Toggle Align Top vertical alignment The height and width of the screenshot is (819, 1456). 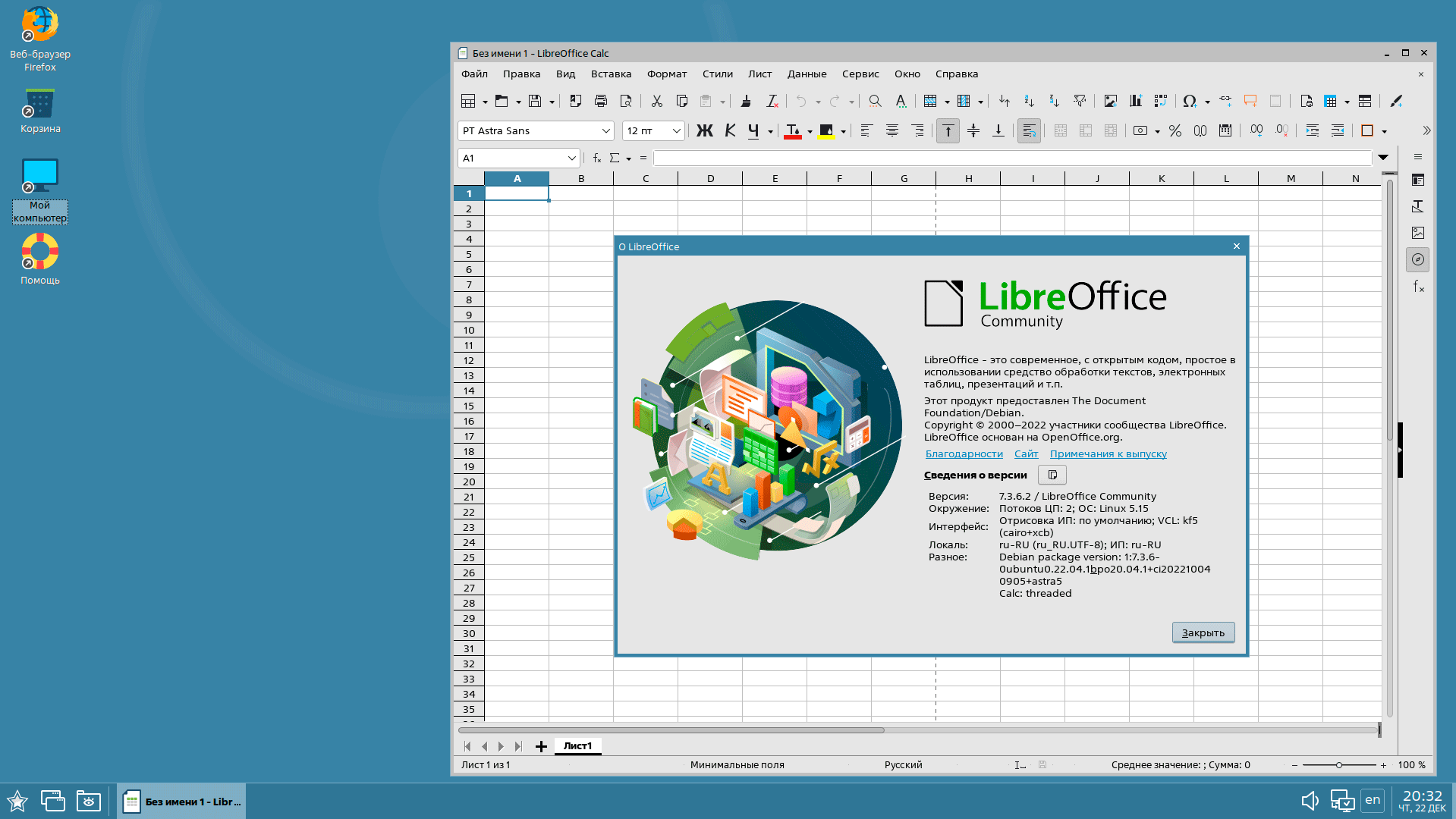click(x=948, y=130)
